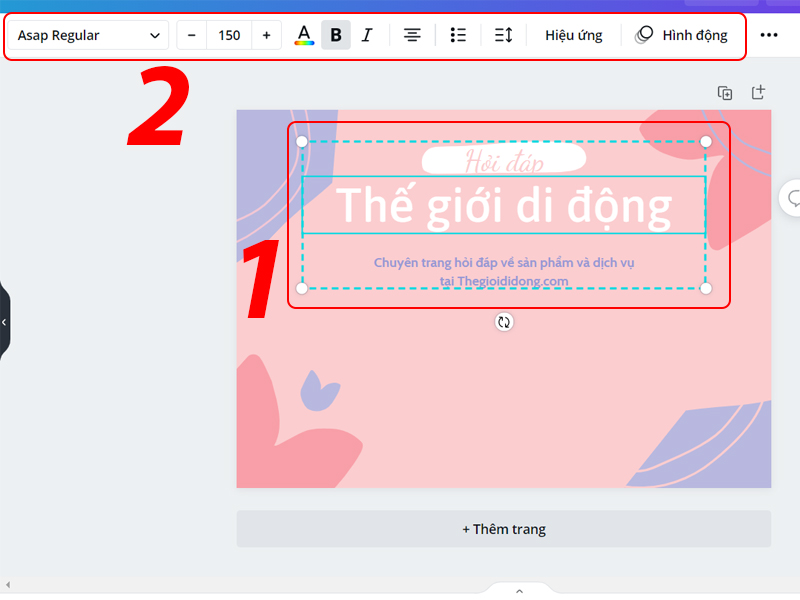Image resolution: width=800 pixels, height=600 pixels.
Task: Click bottom-right resize handle of selection
Action: coord(706,288)
